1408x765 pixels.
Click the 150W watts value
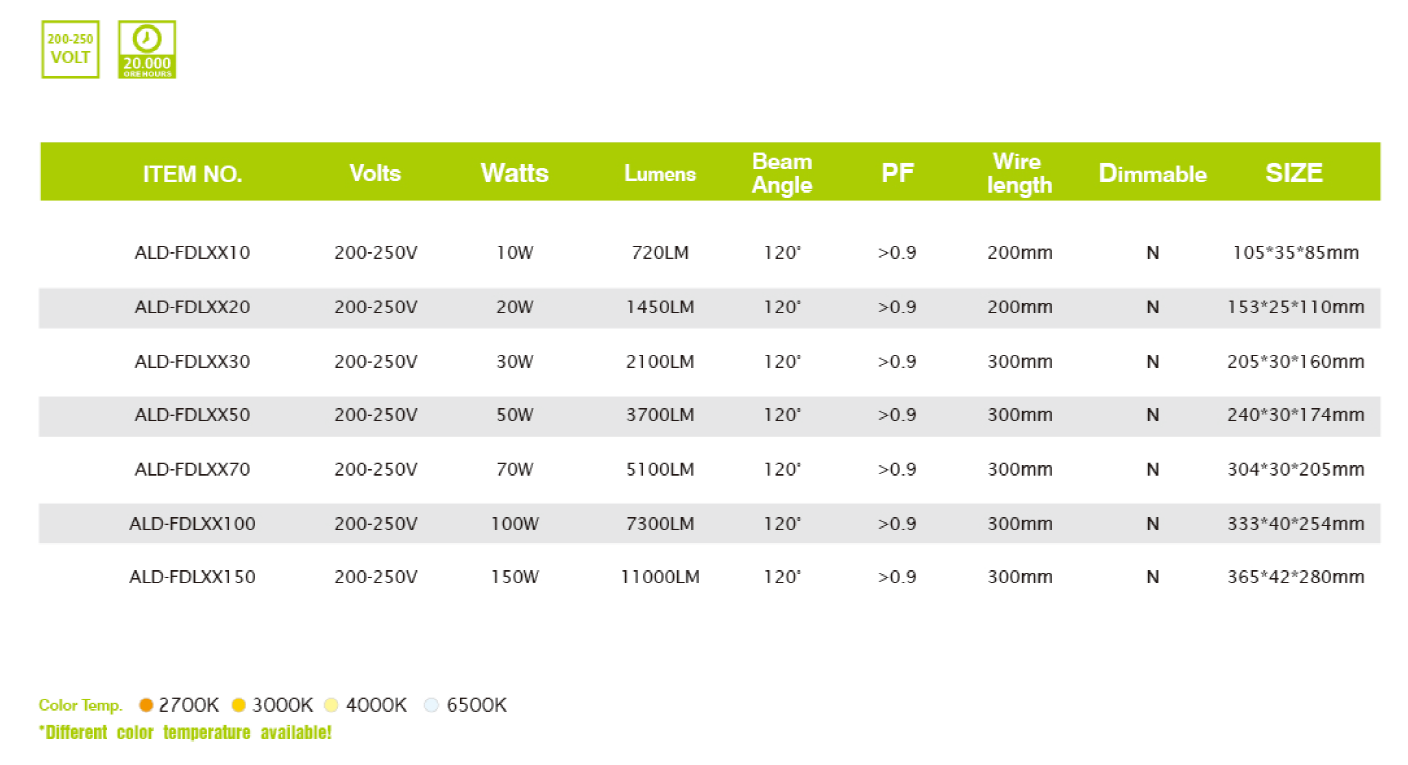(x=515, y=577)
